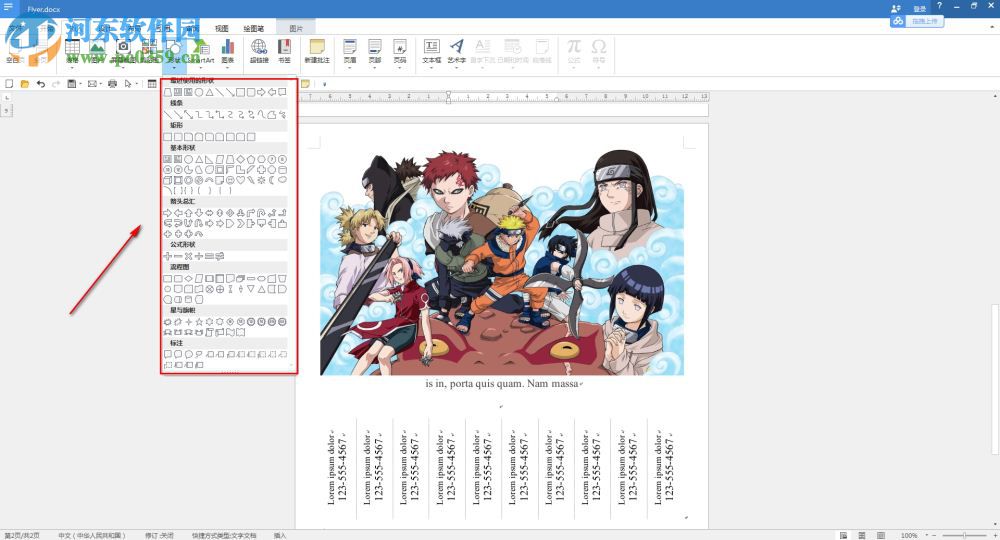Open the email icon dropdown in quick toolbar
Image resolution: width=1000 pixels, height=540 pixels.
pyautogui.click(x=101, y=84)
